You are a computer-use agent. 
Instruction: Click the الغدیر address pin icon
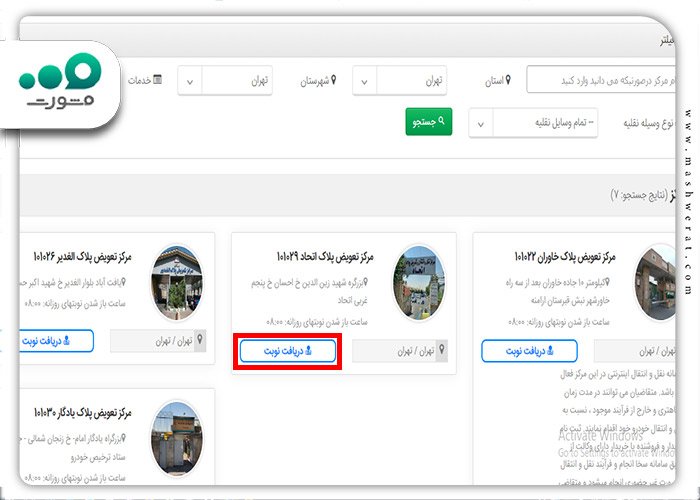pos(124,282)
